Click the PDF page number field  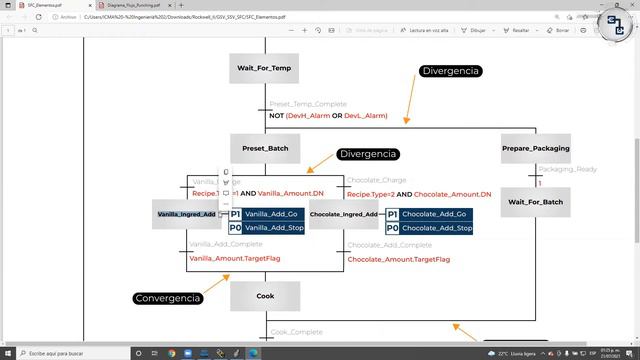(8, 30)
